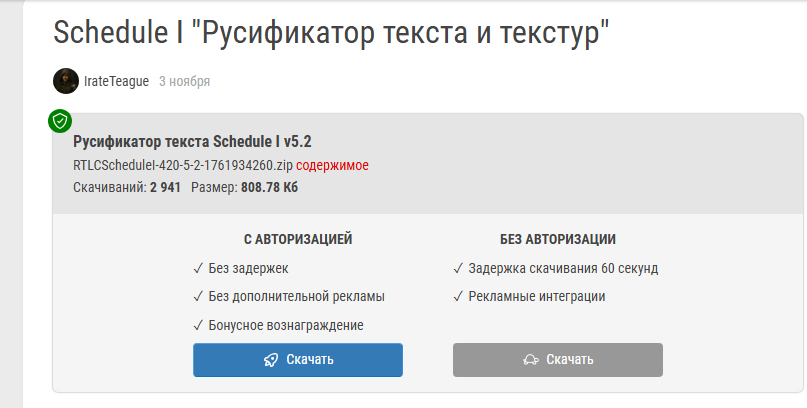The height and width of the screenshot is (408, 807).
Task: Click the file heading "Русификатор текста Schedule I v5.2"
Action: pos(199,142)
